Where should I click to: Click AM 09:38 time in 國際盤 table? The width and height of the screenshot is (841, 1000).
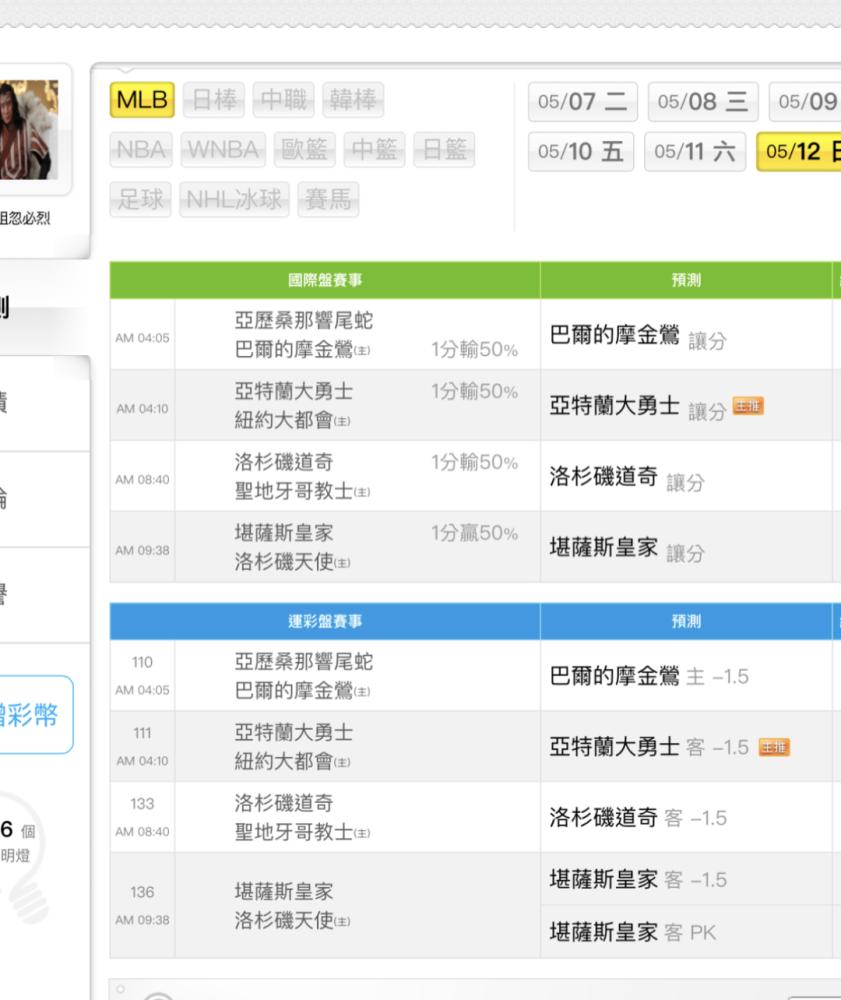(142, 550)
